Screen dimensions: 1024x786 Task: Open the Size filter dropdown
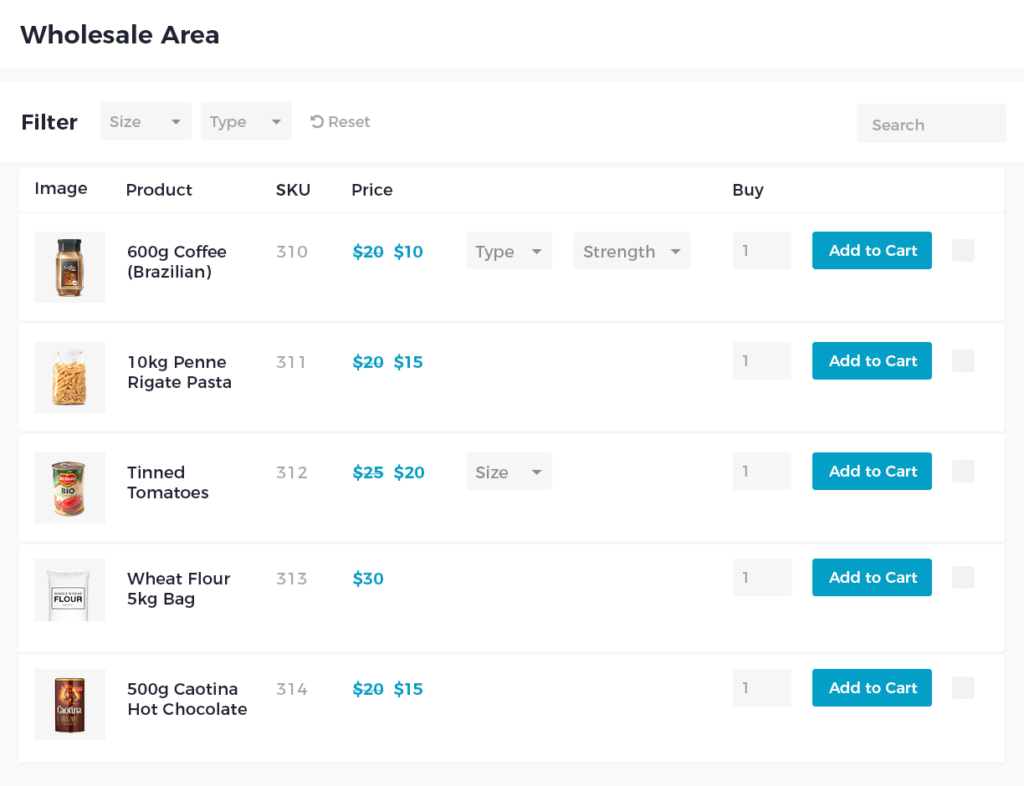click(145, 121)
